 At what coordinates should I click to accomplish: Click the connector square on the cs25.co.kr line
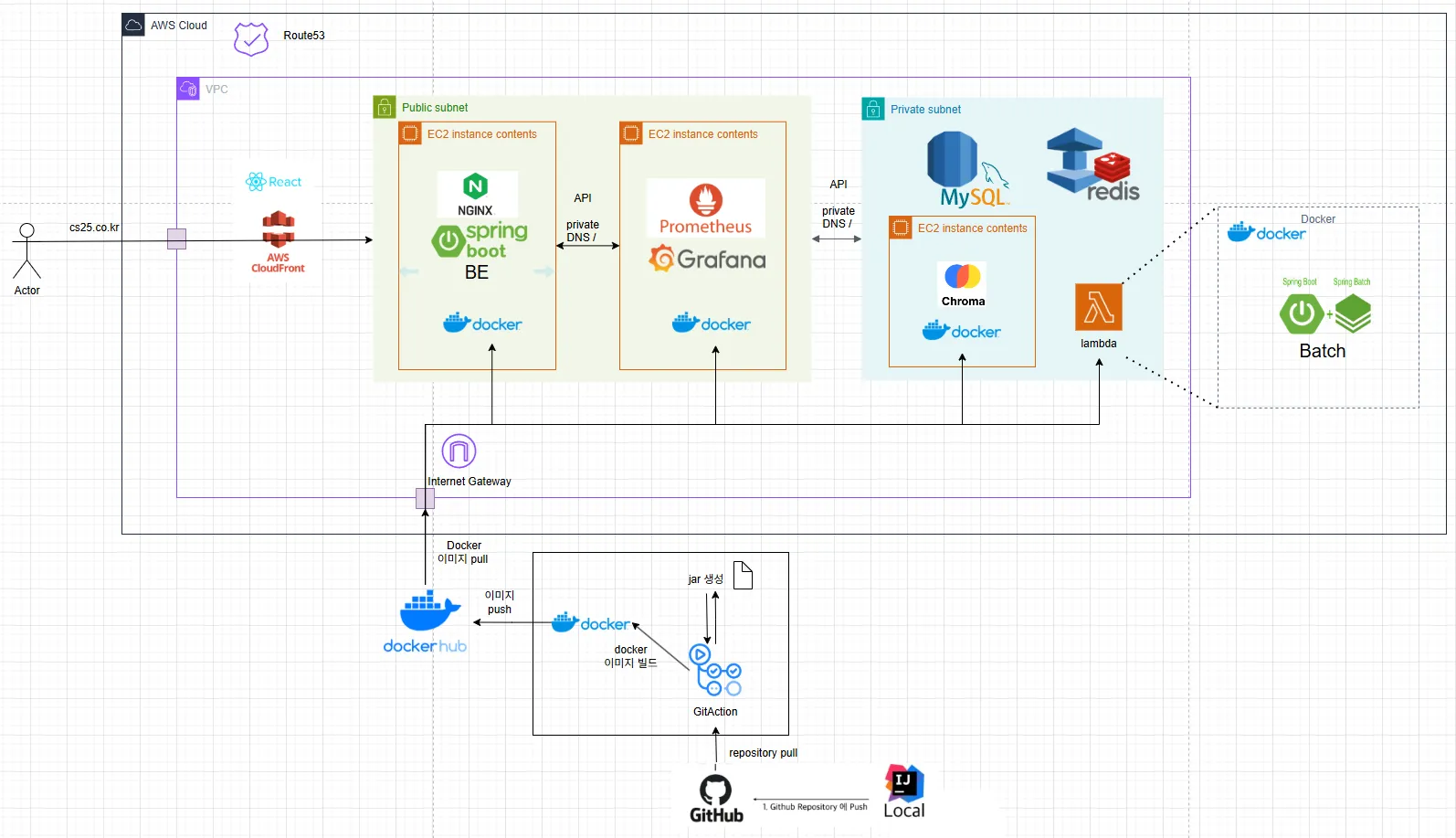click(x=176, y=239)
